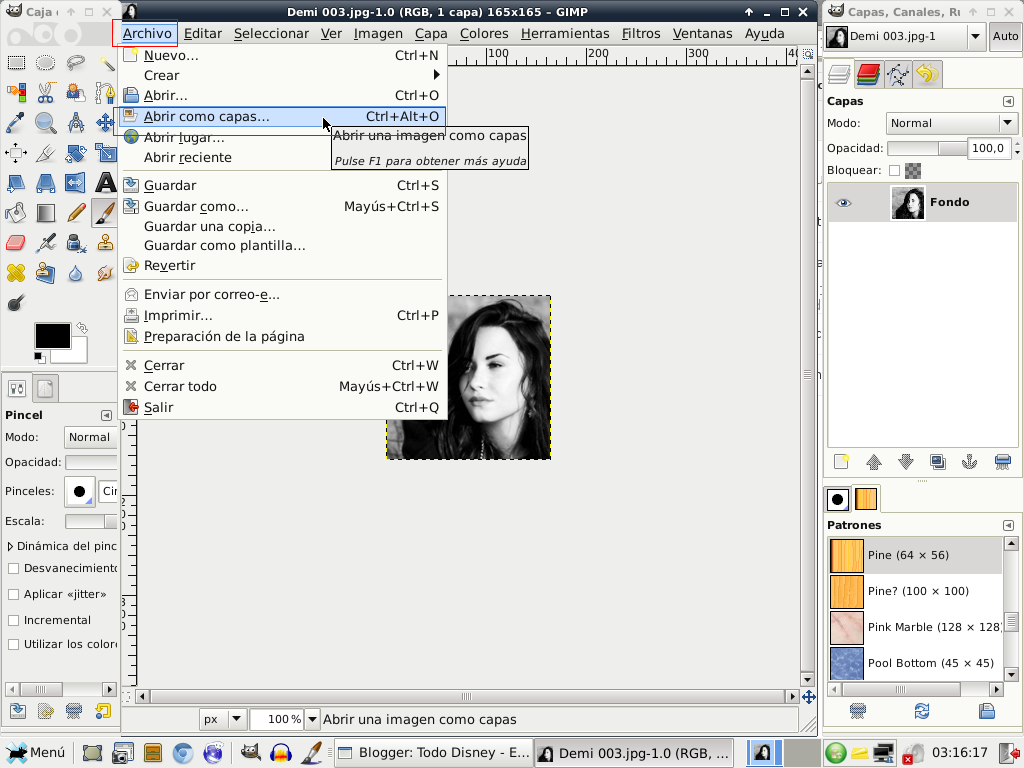This screenshot has width=1024, height=768.
Task: Click the layer opacity value field
Action: 987,148
